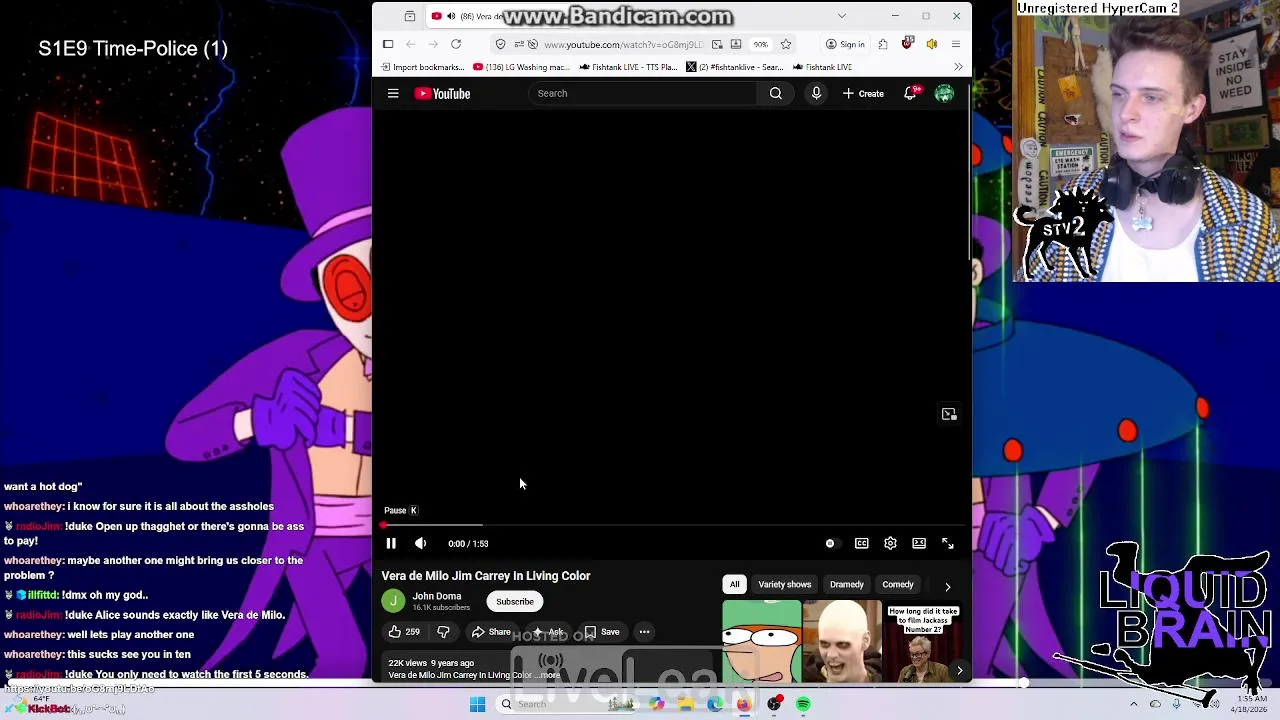Select the All filter chip
The image size is (1280, 720).
pos(735,584)
